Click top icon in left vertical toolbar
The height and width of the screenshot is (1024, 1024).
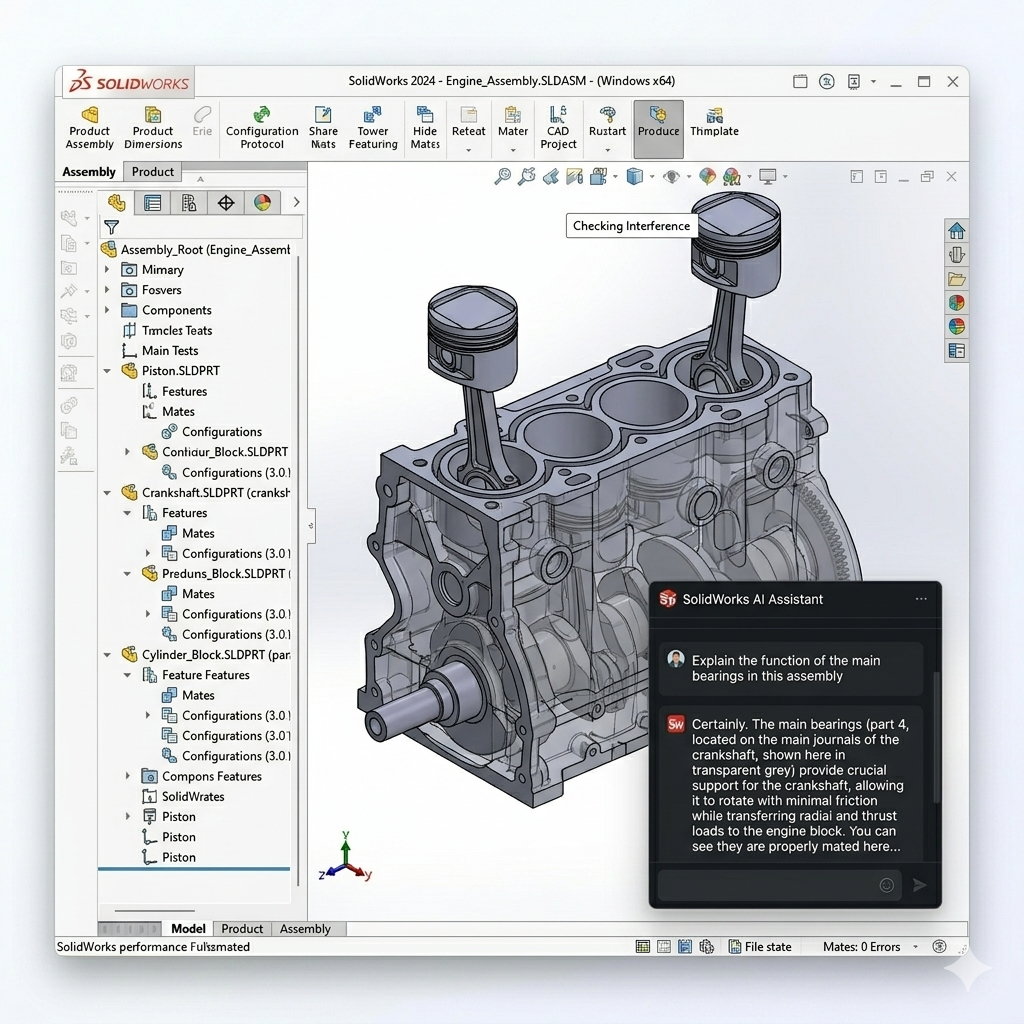pyautogui.click(x=69, y=218)
